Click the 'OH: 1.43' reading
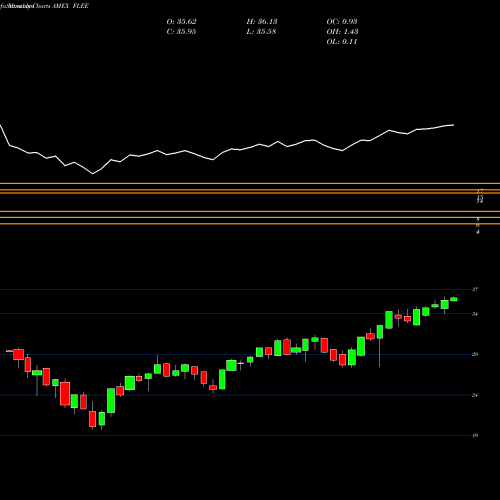Viewport: 500px width, 500px height. tap(342, 32)
